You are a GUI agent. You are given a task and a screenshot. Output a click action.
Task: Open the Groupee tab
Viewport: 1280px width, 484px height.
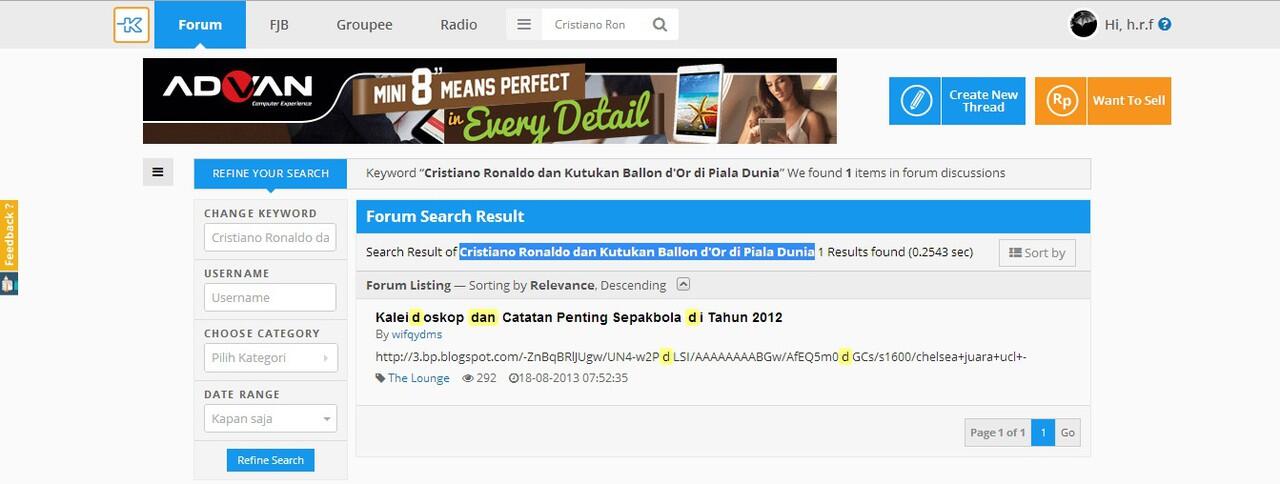pyautogui.click(x=364, y=24)
